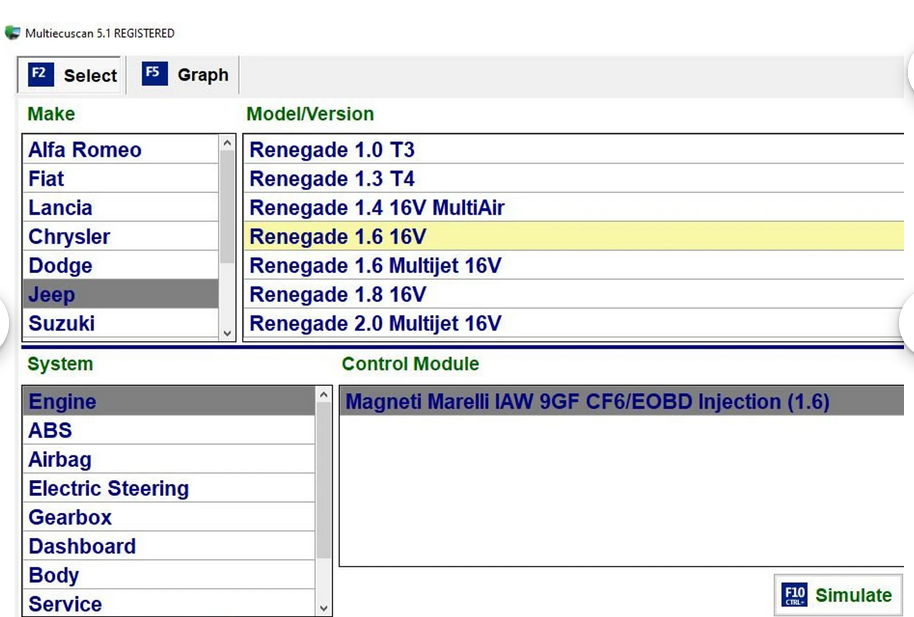
Task: Select Body in System list
Action: [x=169, y=575]
